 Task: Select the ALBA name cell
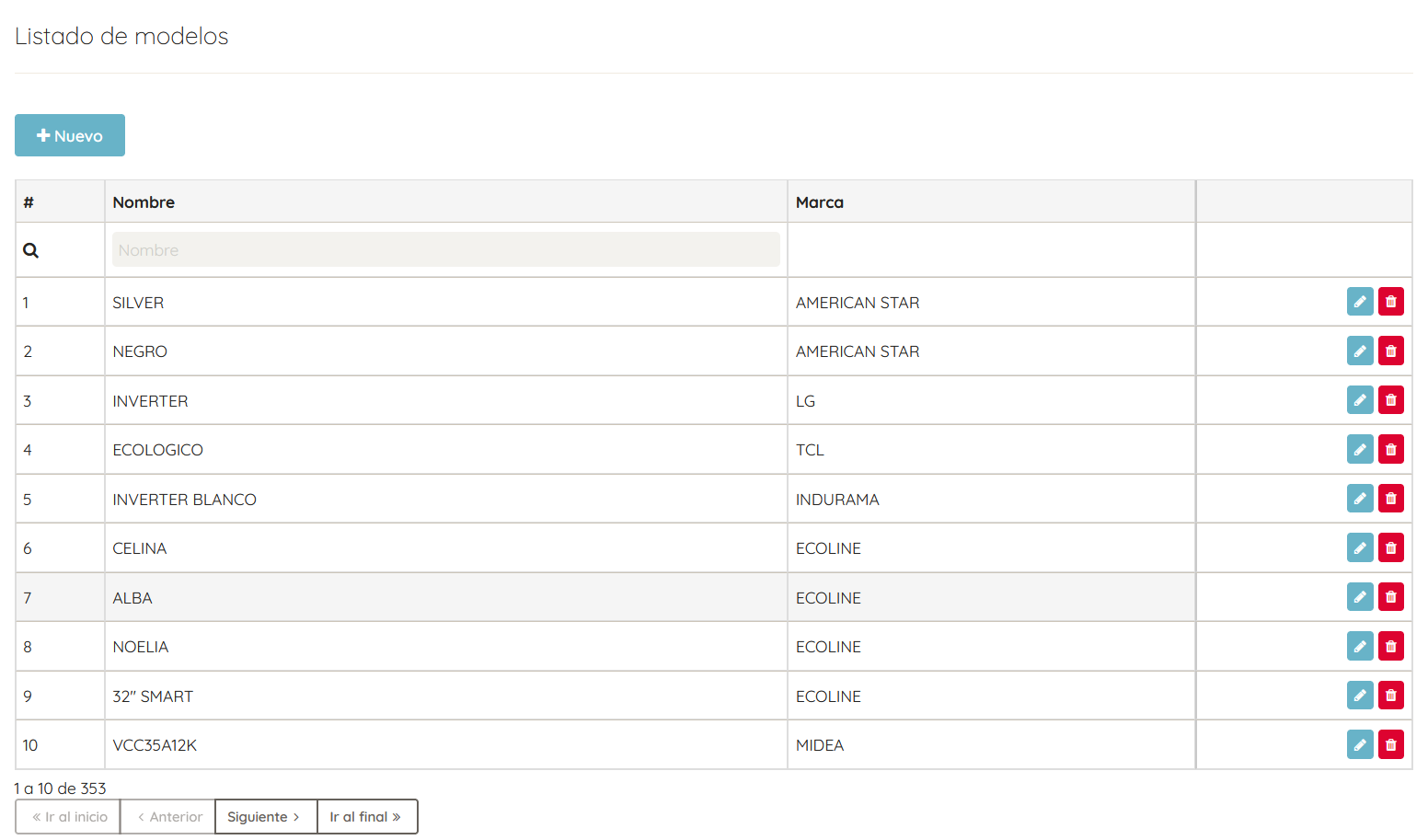446,597
